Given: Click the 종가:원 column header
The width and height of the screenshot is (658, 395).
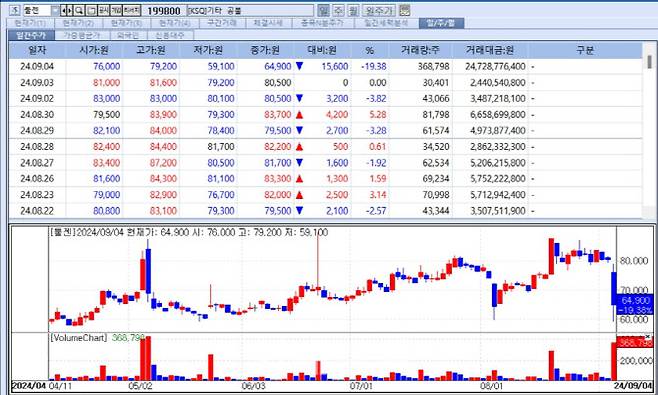Looking at the screenshot, I should coord(265,50).
